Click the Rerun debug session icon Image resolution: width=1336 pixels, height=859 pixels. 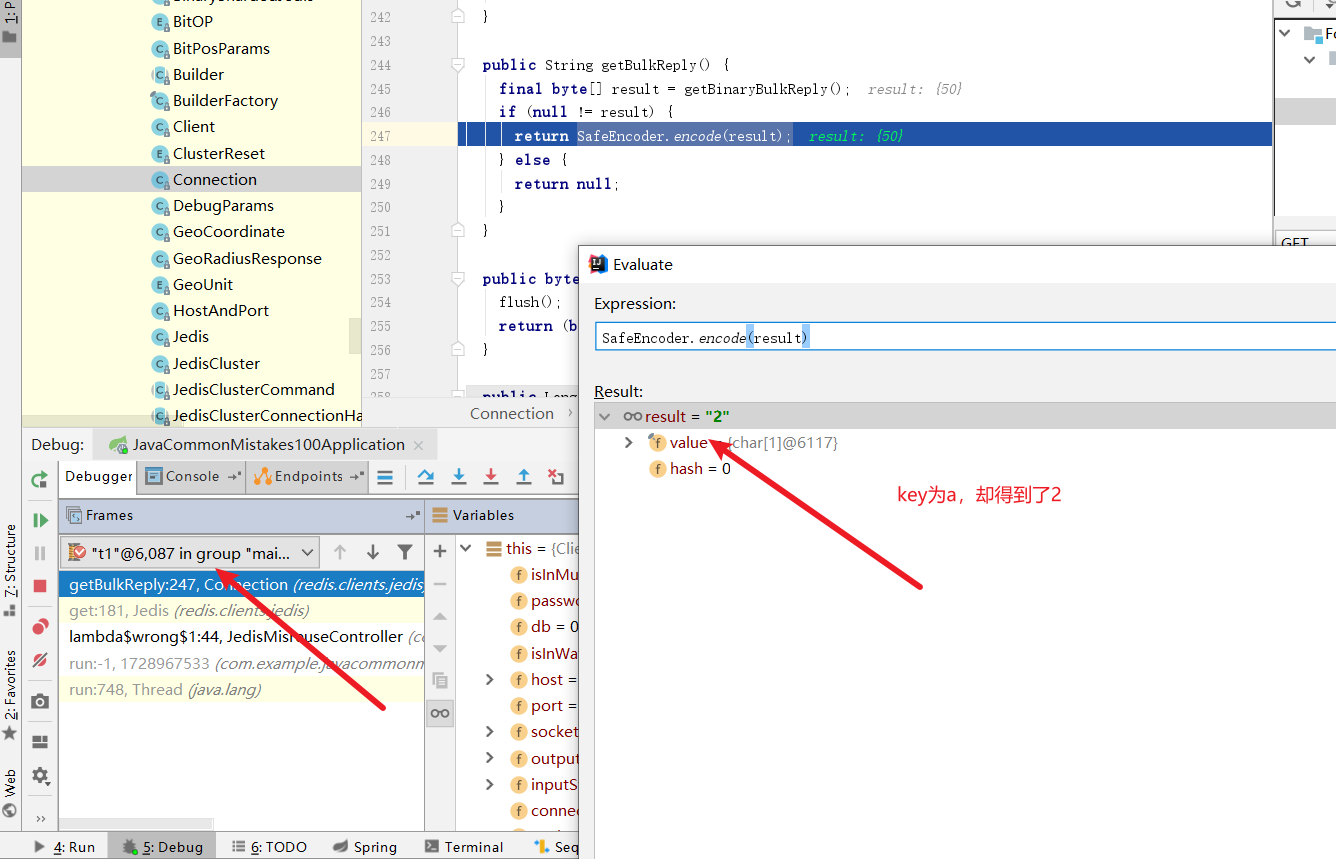pyautogui.click(x=40, y=479)
